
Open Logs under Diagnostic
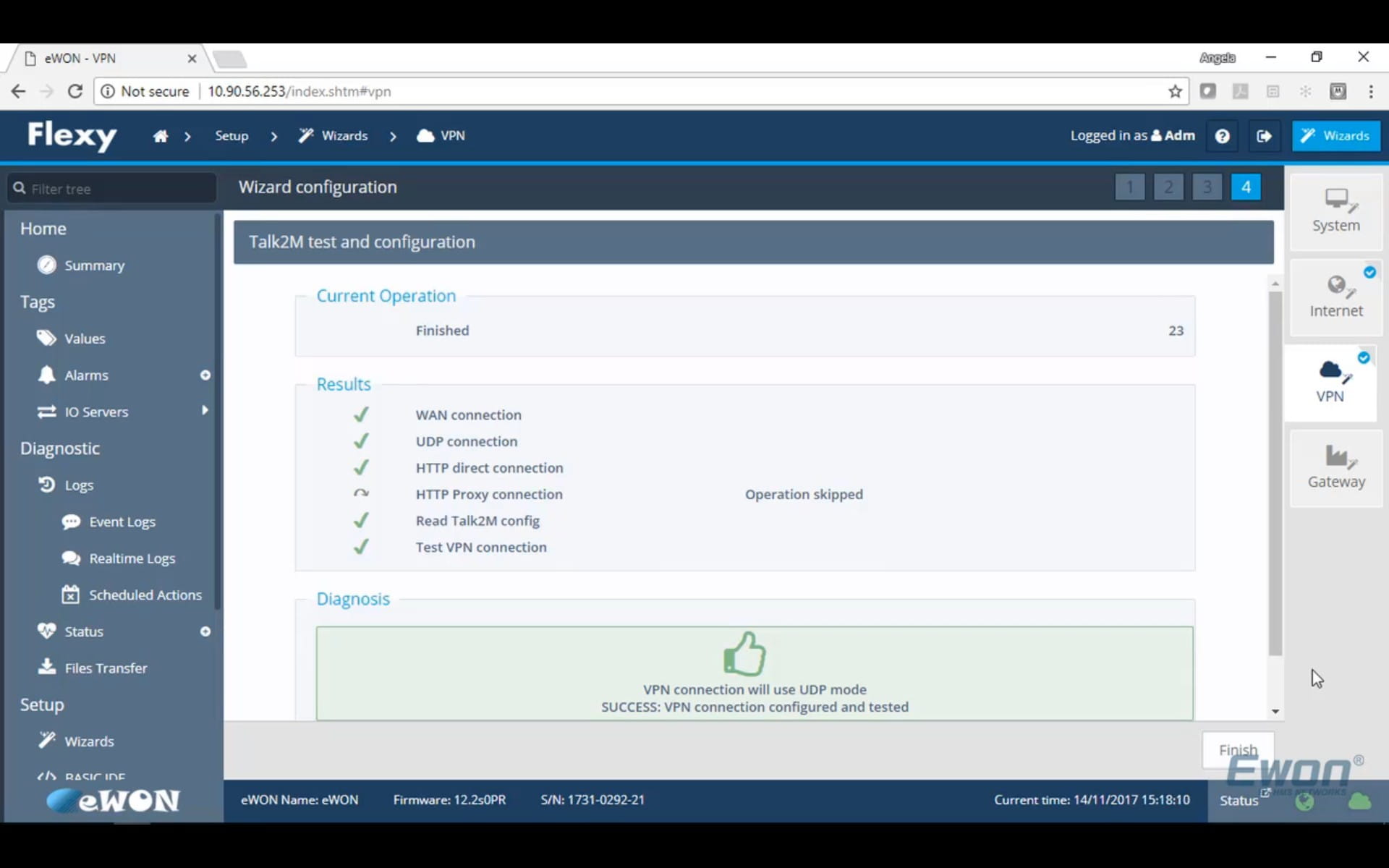pyautogui.click(x=79, y=485)
